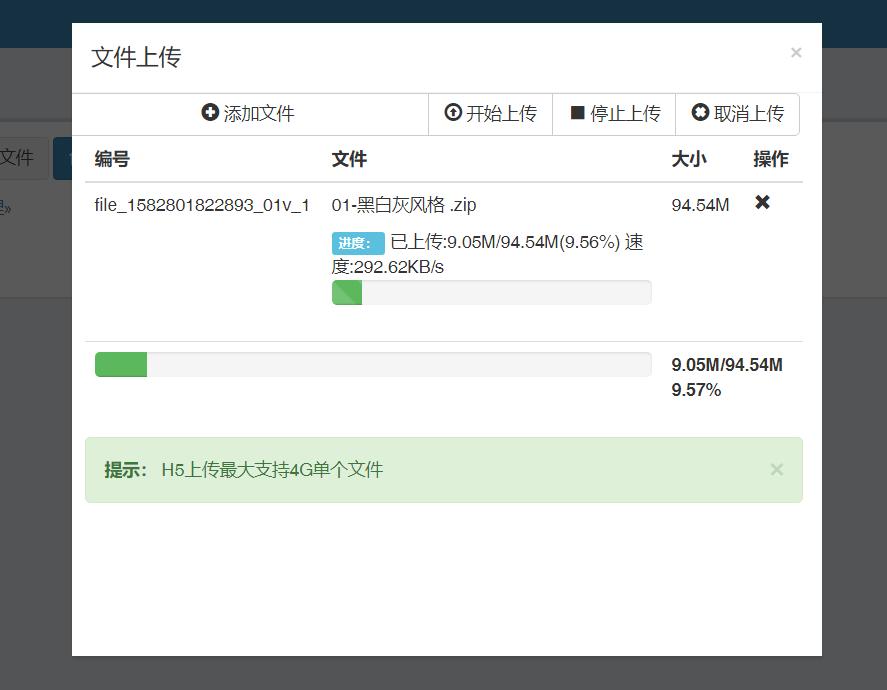
Task: Click the circle-arrow icon beside 开始上传
Action: pos(454,113)
